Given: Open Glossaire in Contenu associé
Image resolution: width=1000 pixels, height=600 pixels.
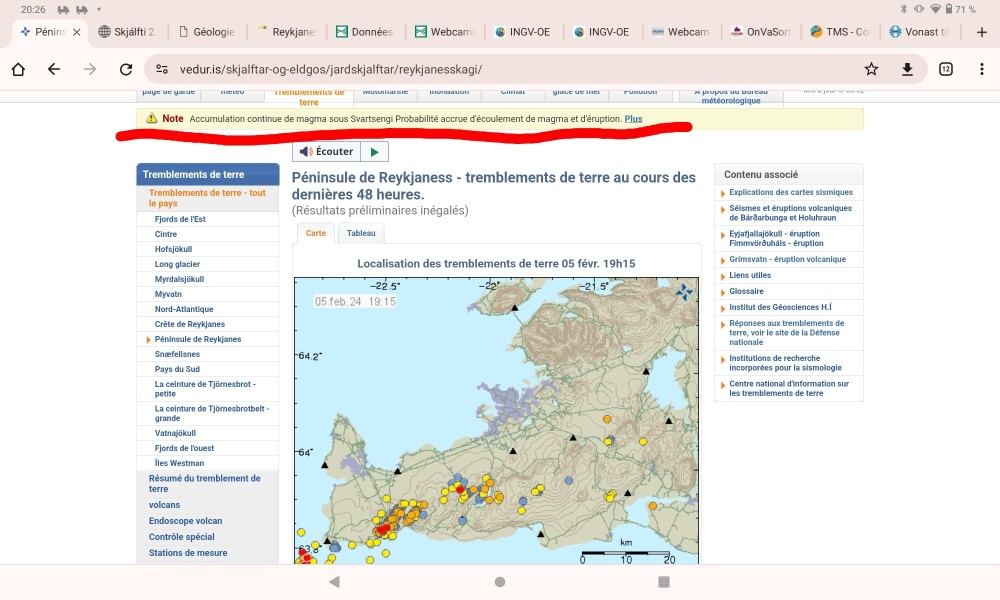Looking at the screenshot, I should pos(746,291).
